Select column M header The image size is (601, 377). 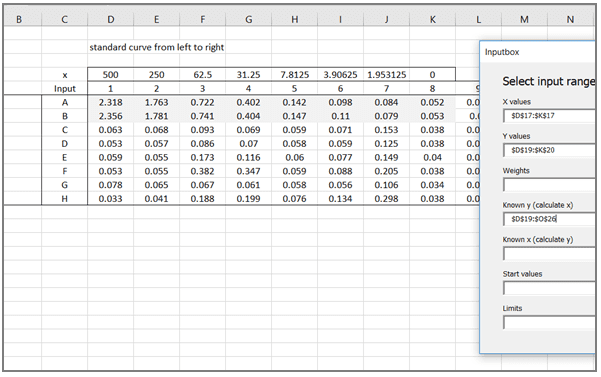524,19
